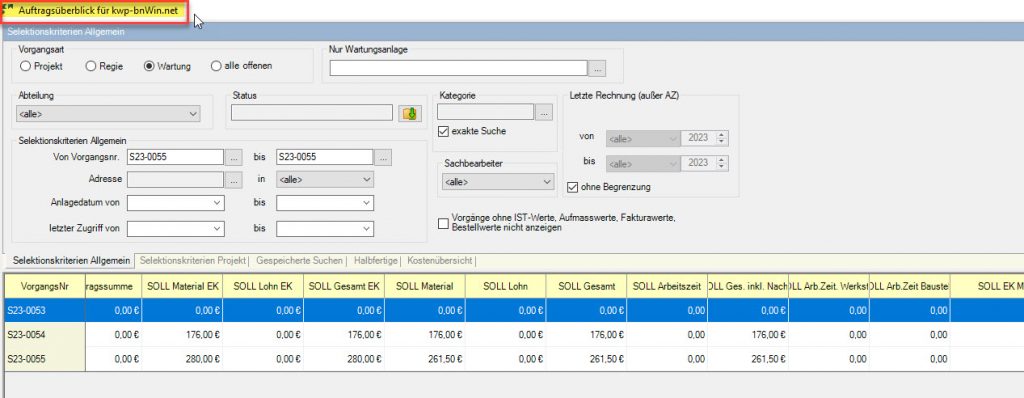Open Letzte Rechnung von month dropdown
Image resolution: width=1024 pixels, height=398 pixels.
pyautogui.click(x=643, y=139)
